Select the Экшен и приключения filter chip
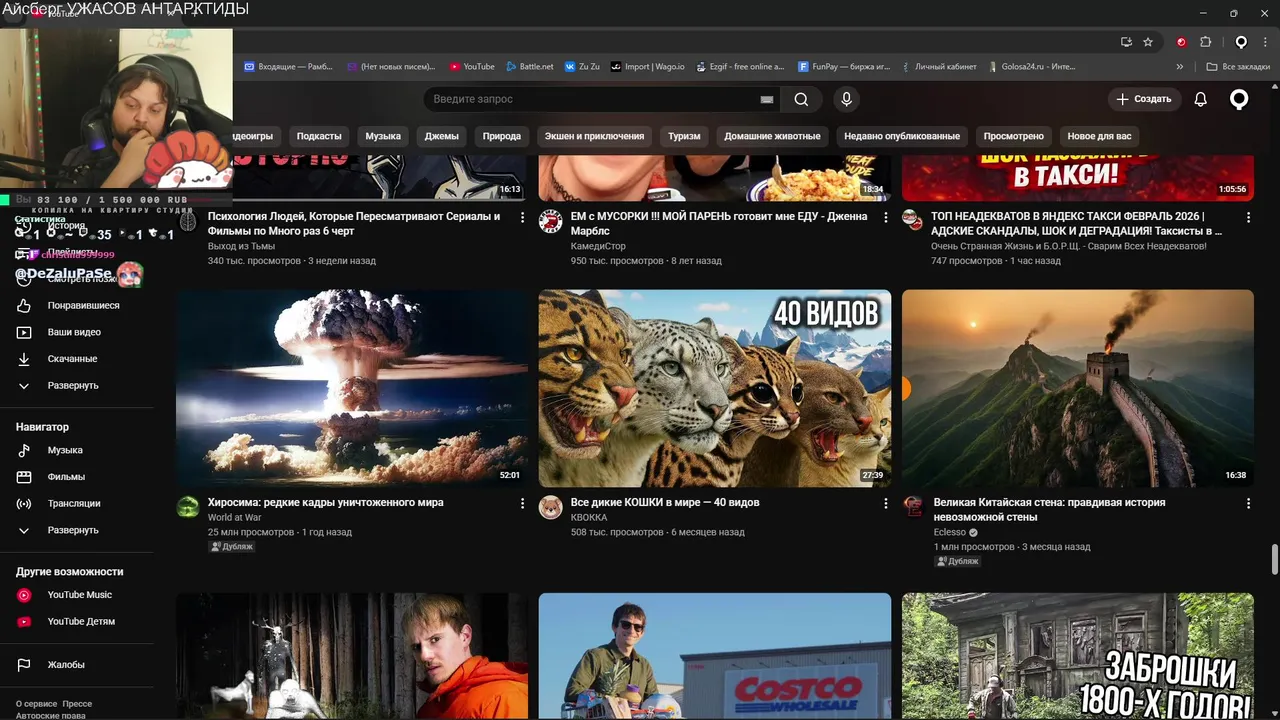Screen dimensions: 1280x720 pyautogui.click(x=594, y=136)
